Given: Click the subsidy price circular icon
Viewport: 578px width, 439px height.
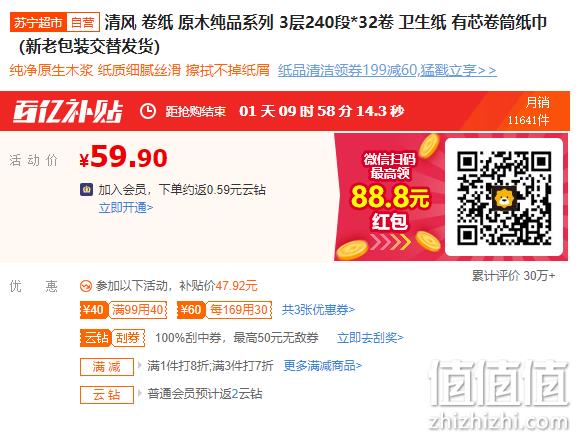Looking at the screenshot, I should (86, 286).
